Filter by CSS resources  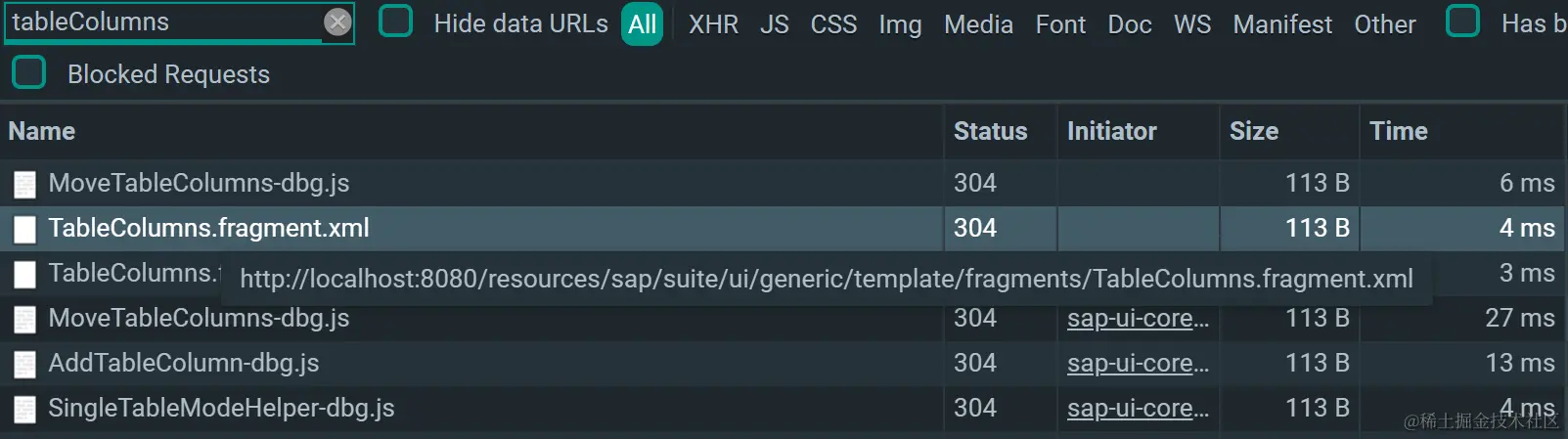(833, 24)
